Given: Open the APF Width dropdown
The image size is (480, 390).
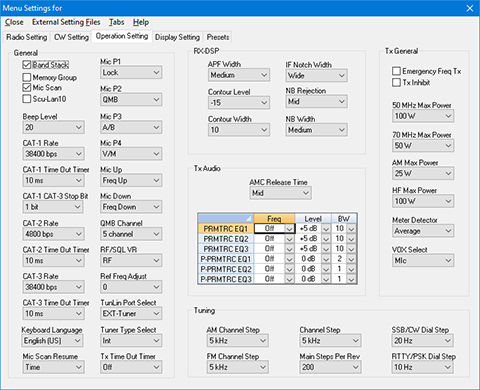Looking at the screenshot, I should 239,75.
